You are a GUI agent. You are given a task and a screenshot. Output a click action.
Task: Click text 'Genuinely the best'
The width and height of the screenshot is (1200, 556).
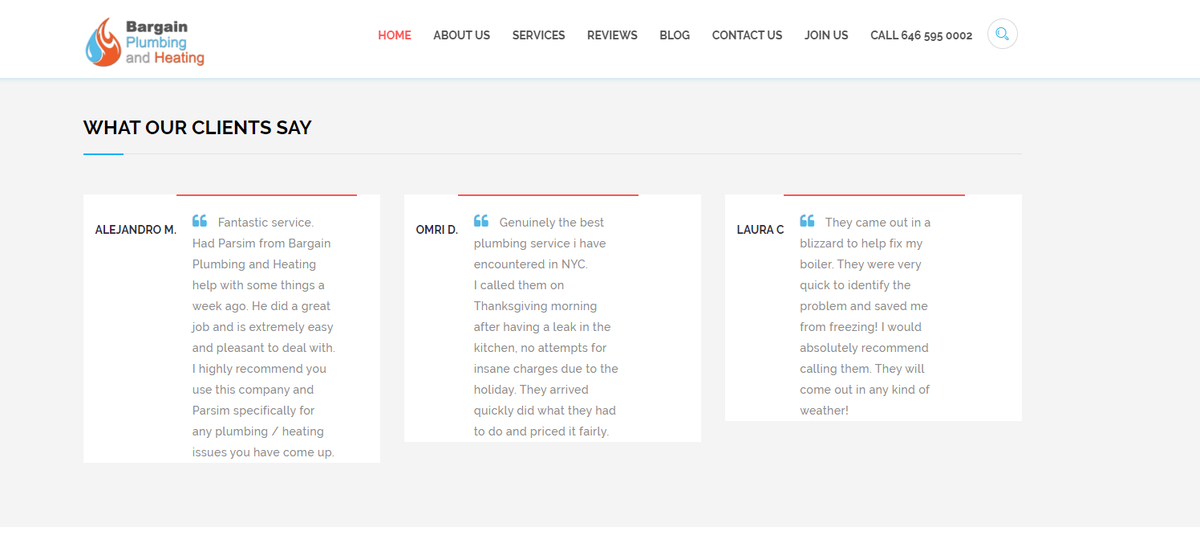pos(552,223)
